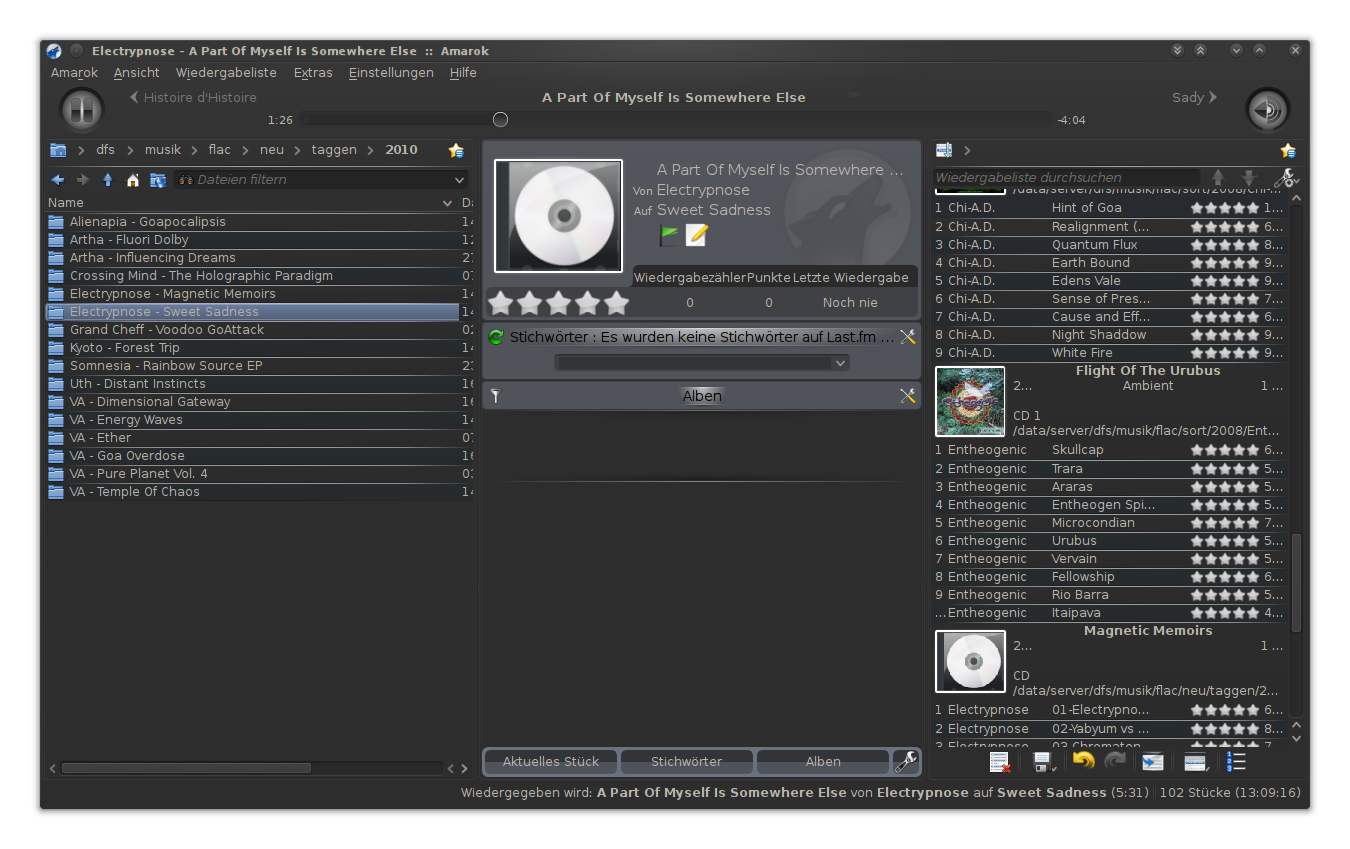Go forward in file browser history
This screenshot has height=849, width=1350.
82,180
